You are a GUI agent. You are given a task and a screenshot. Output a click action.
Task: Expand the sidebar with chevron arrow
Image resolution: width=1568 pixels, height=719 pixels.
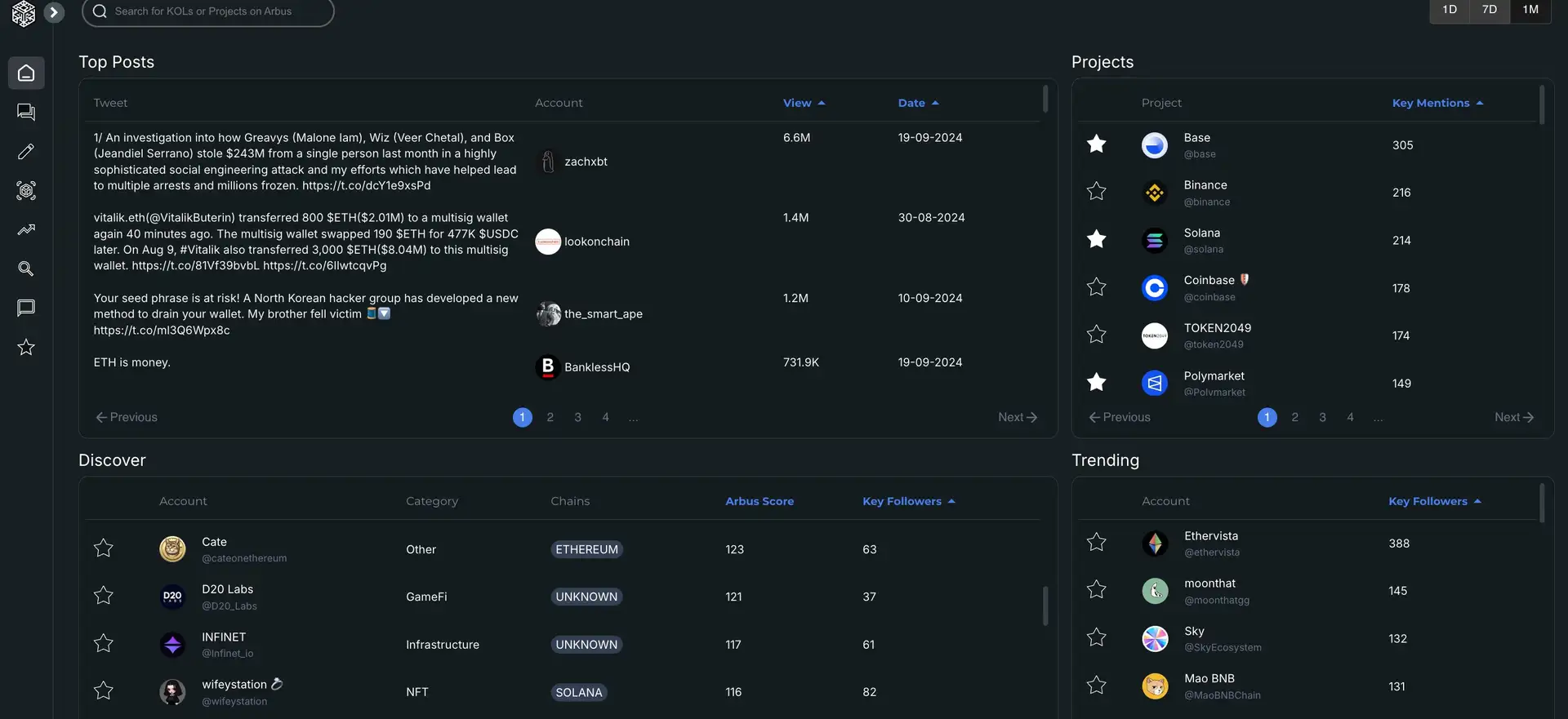[x=54, y=12]
